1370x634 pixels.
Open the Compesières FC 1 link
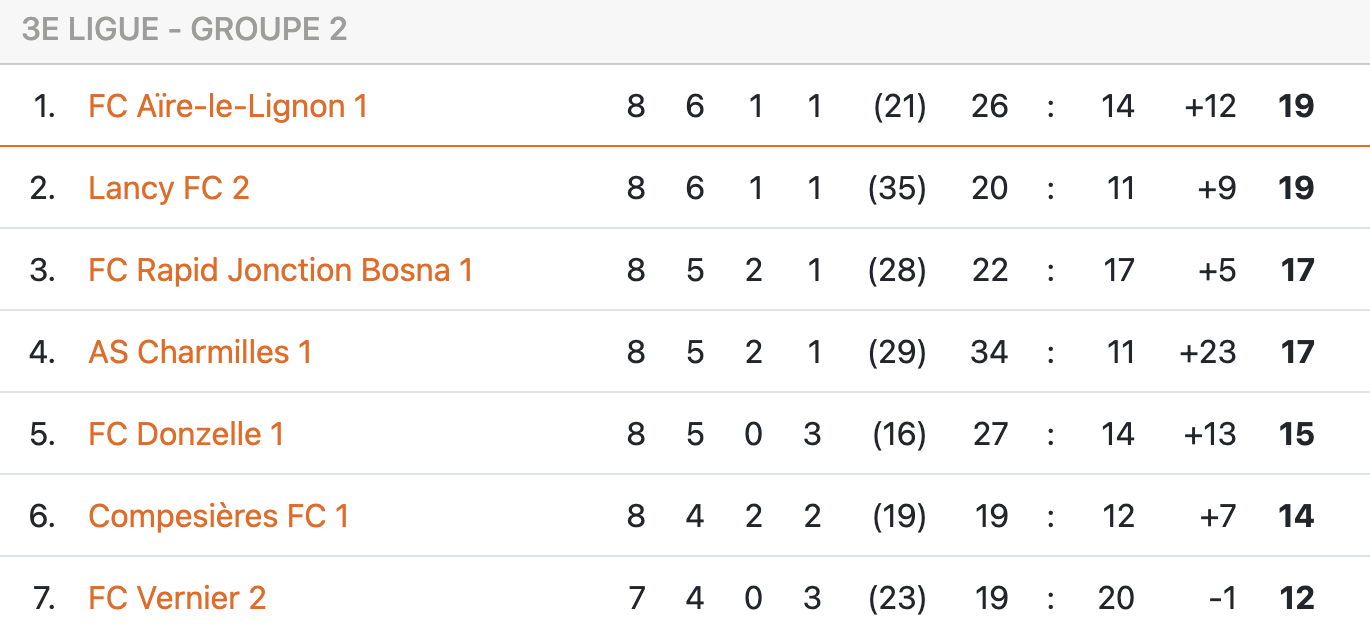[x=218, y=516]
